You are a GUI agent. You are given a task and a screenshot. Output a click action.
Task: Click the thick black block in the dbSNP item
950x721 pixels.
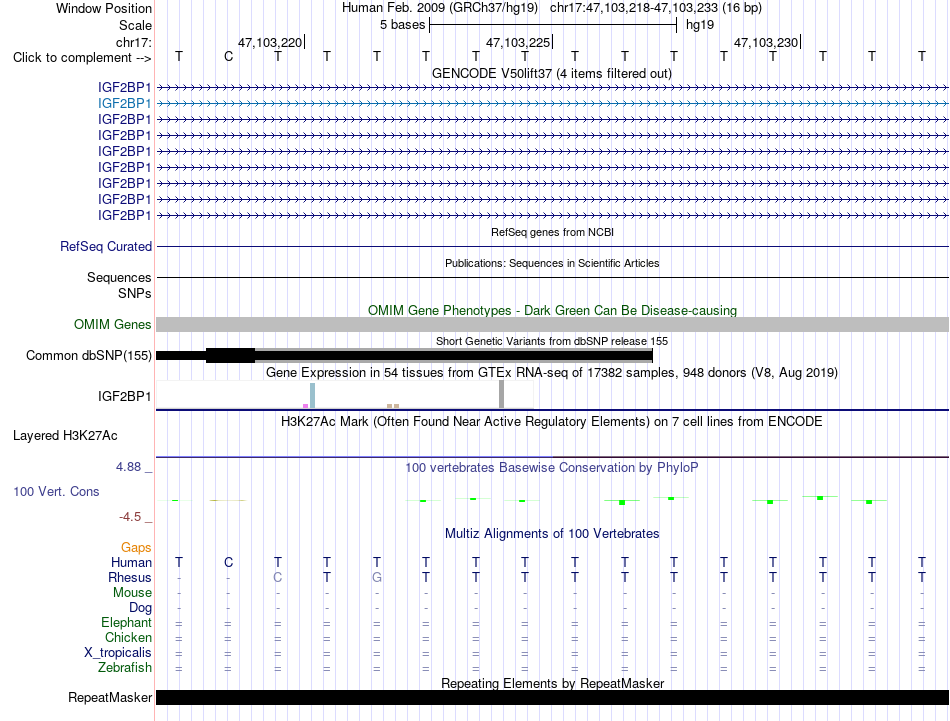[230, 356]
